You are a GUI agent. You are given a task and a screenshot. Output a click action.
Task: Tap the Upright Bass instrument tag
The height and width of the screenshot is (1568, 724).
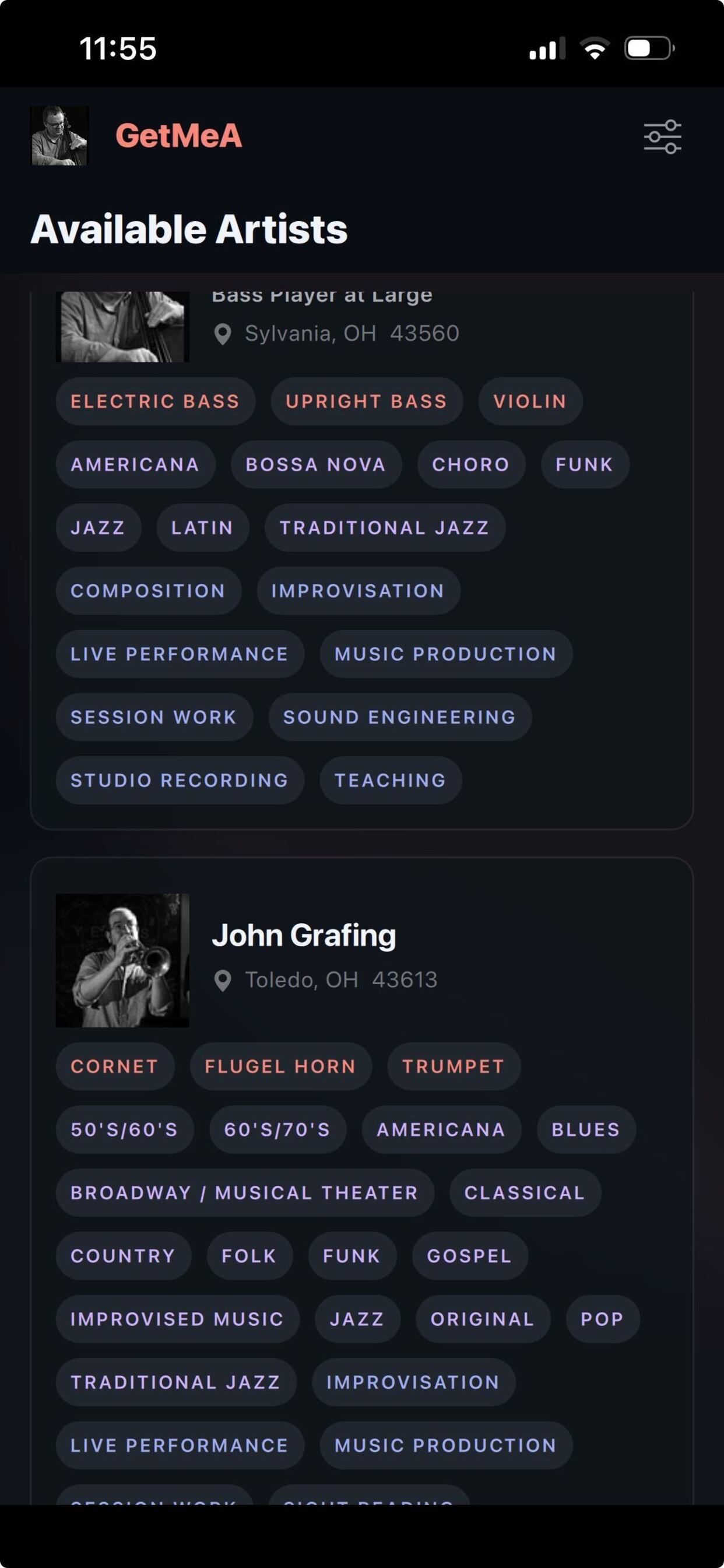(x=367, y=401)
